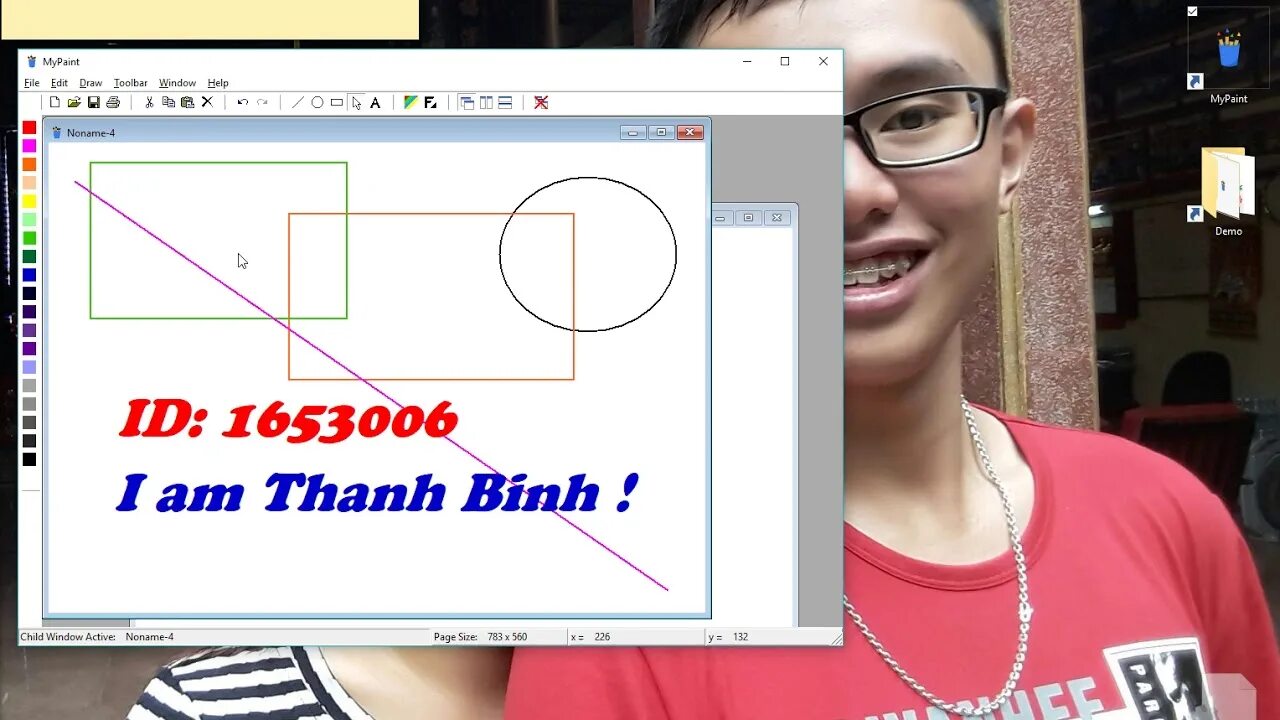Select the Ellipse drawing tool
Screen dimensions: 1280x720
coord(317,102)
